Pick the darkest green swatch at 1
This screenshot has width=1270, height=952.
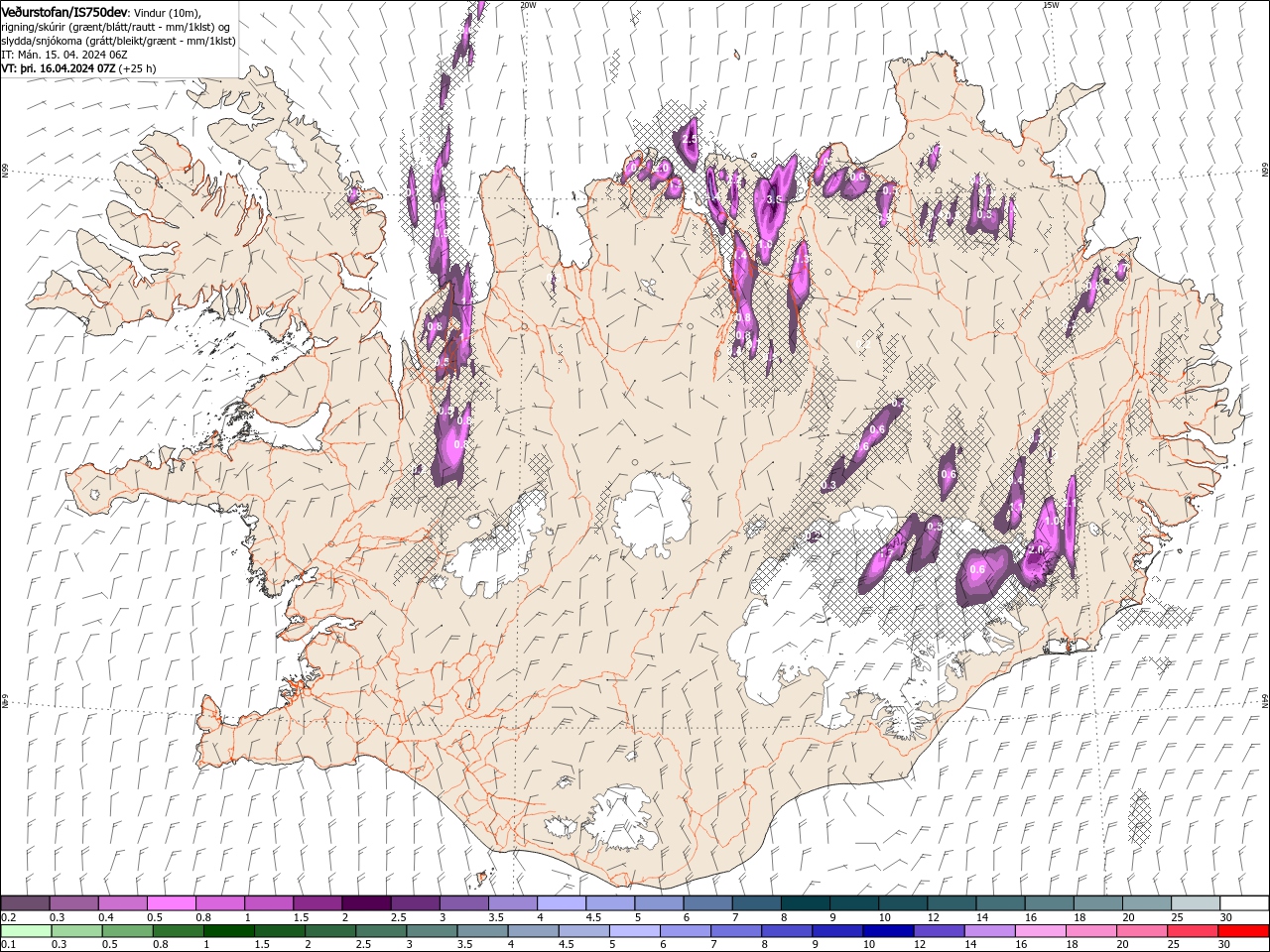click(x=228, y=931)
